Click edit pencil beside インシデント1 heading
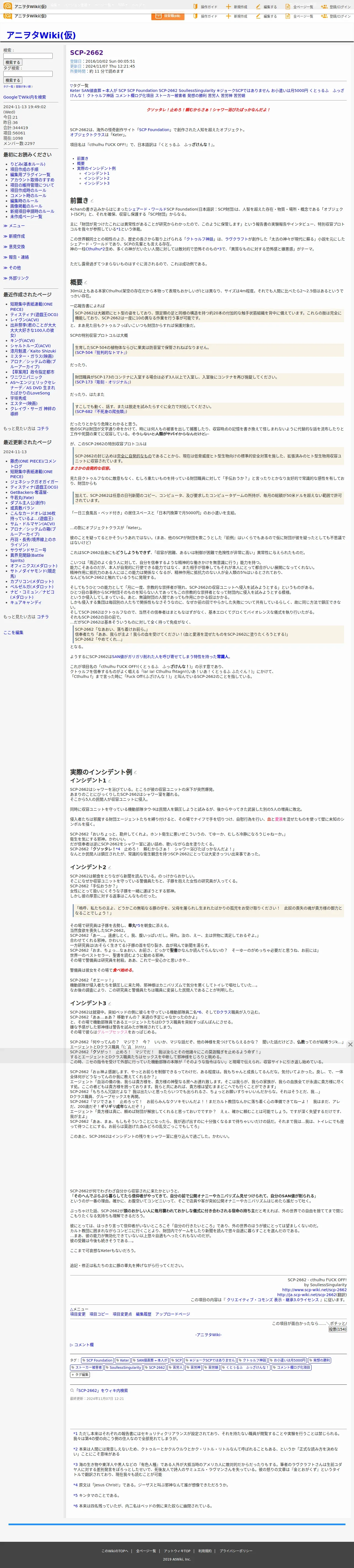 (109, 781)
